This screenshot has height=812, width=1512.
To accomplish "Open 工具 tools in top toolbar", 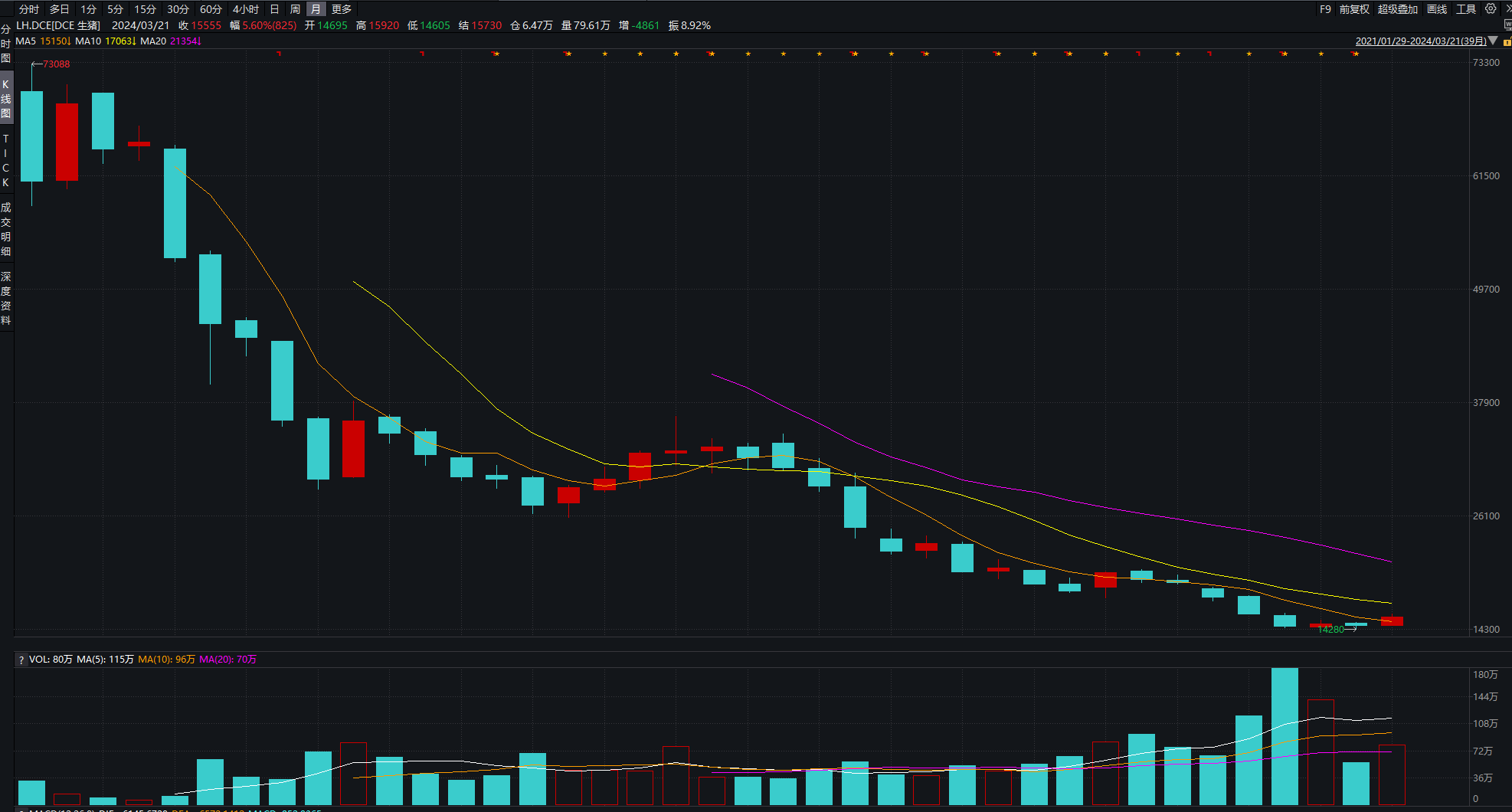I will coord(1466,9).
